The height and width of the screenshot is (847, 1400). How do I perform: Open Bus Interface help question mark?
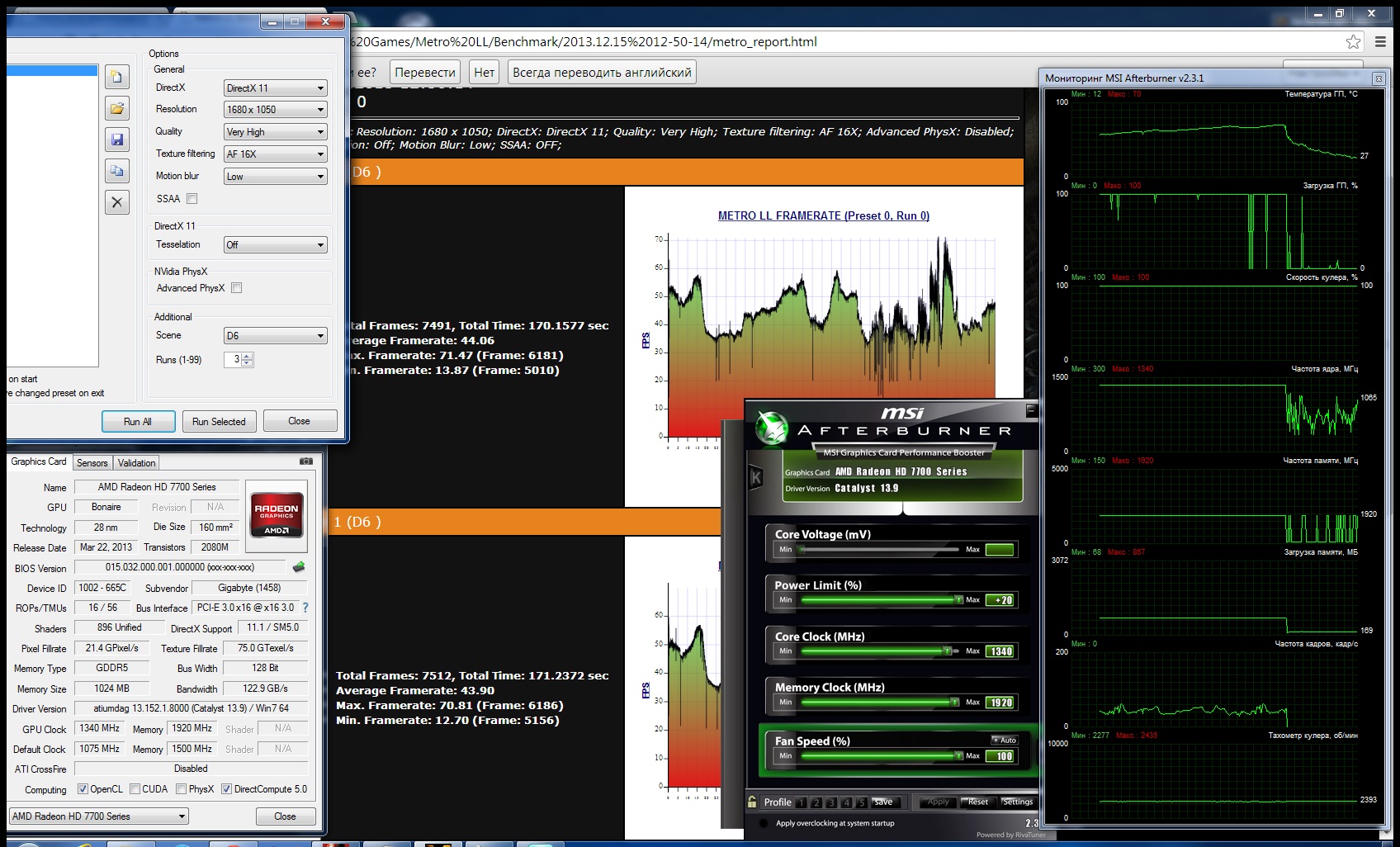pyautogui.click(x=305, y=608)
